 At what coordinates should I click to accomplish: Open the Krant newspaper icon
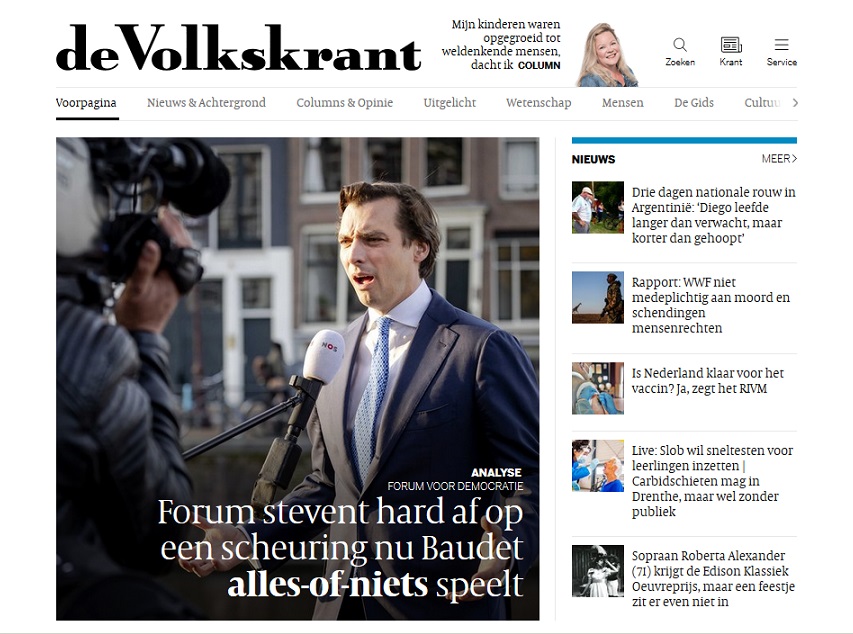pyautogui.click(x=731, y=52)
